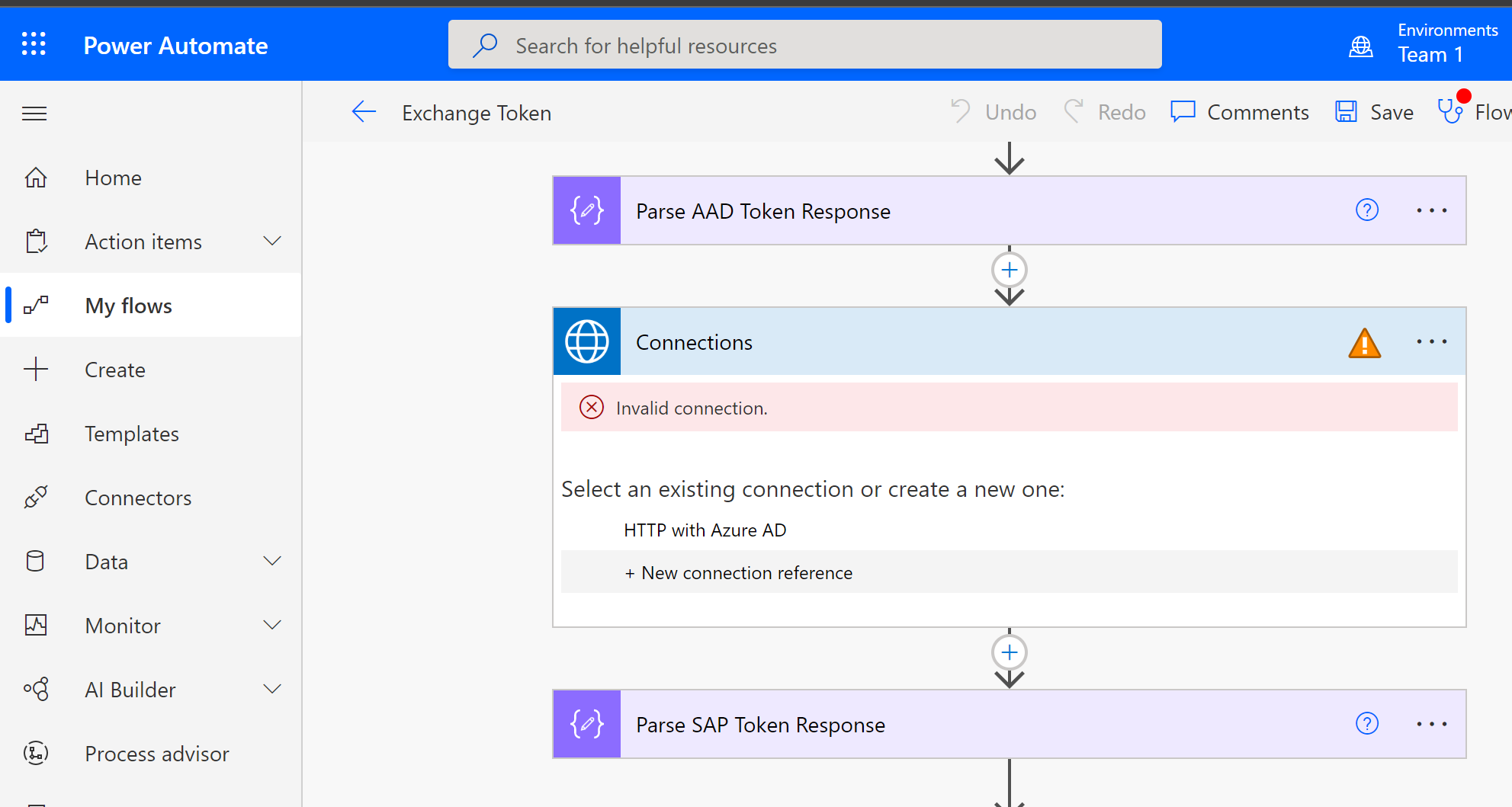Click the Connections globe action icon
This screenshot has width=1512, height=807.
pyautogui.click(x=587, y=341)
